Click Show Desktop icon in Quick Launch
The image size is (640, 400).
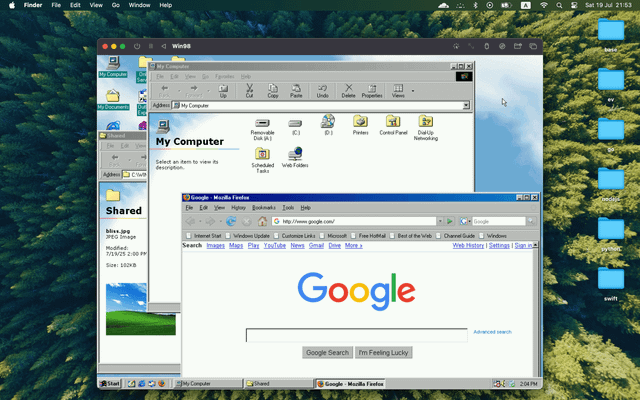click(x=131, y=384)
